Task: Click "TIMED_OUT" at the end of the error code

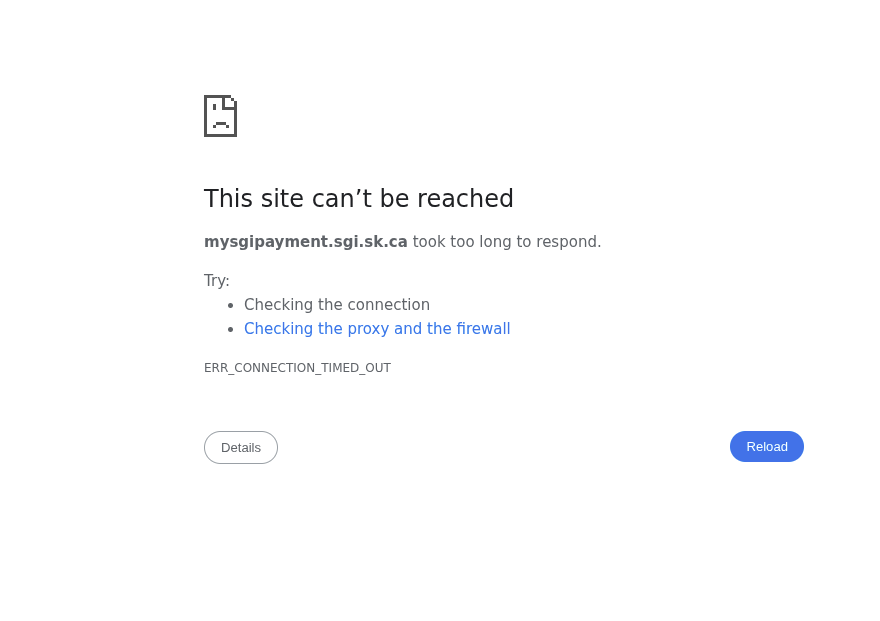Action: [x=355, y=368]
